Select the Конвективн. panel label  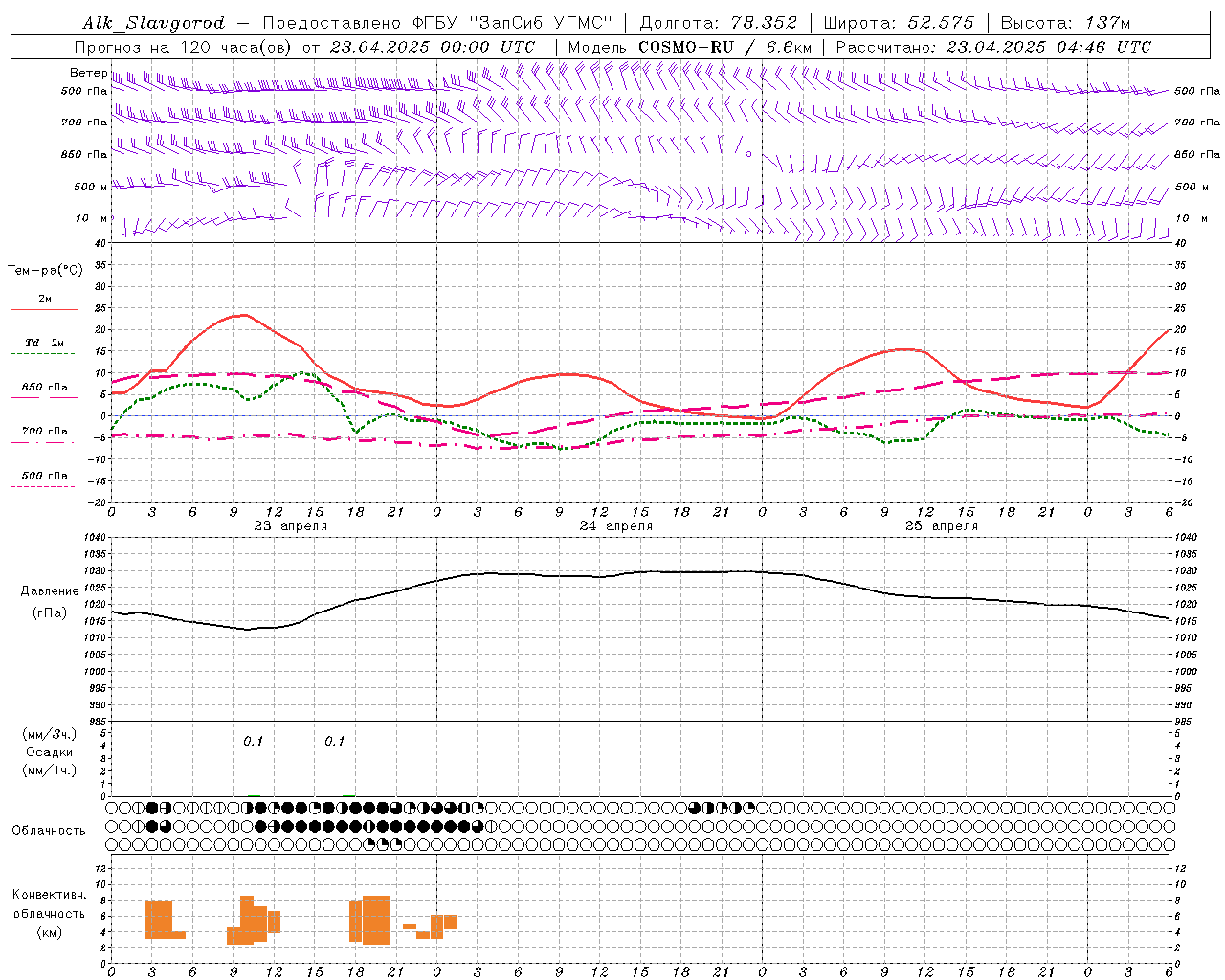pyautogui.click(x=49, y=895)
